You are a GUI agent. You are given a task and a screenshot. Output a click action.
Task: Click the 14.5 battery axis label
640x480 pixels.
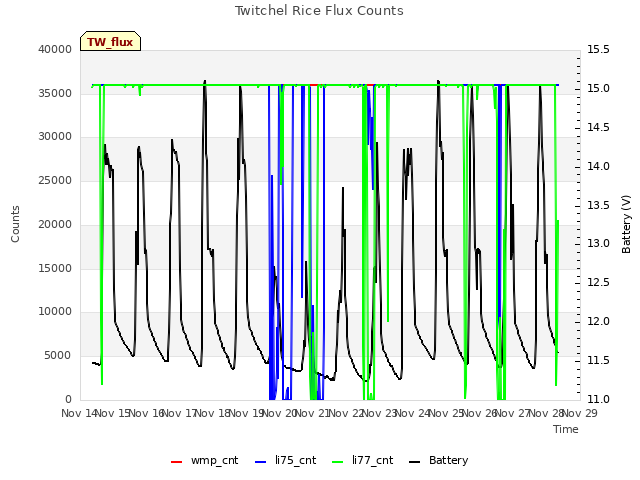click(598, 127)
